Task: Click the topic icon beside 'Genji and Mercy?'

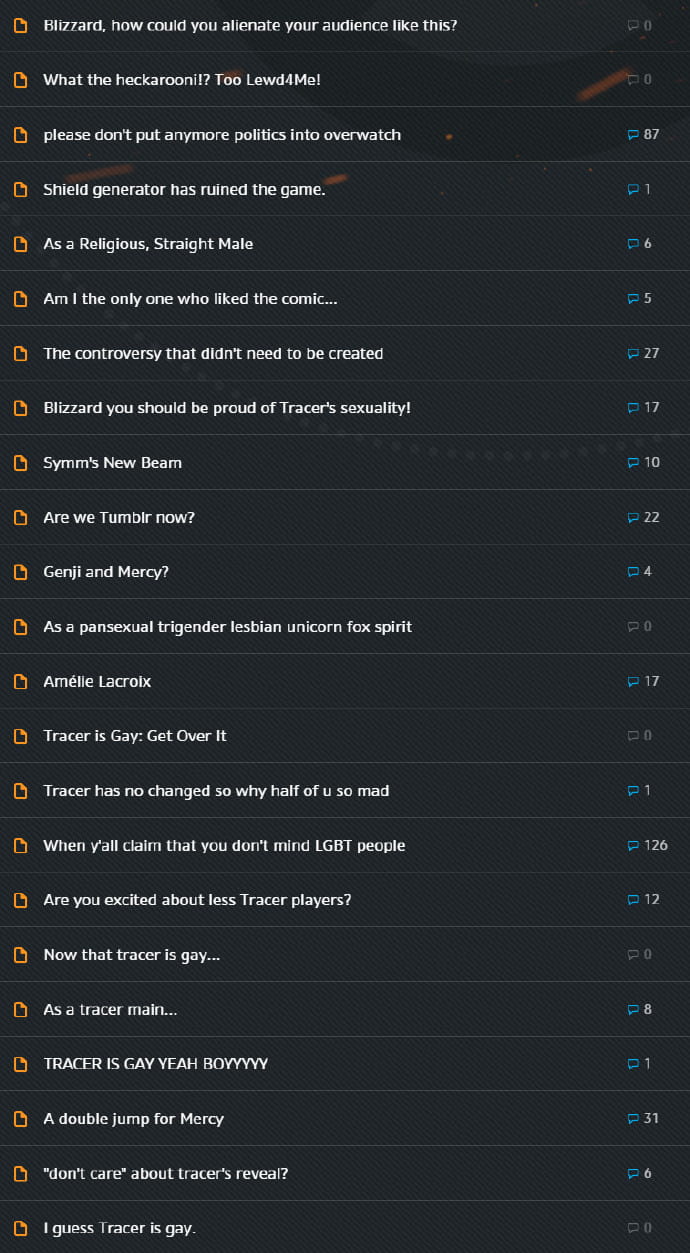Action: tap(20, 572)
